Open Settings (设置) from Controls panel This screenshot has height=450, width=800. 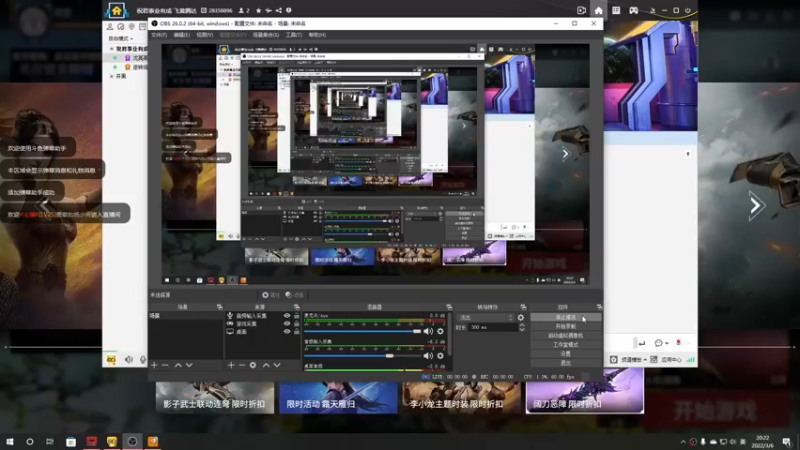(565, 354)
